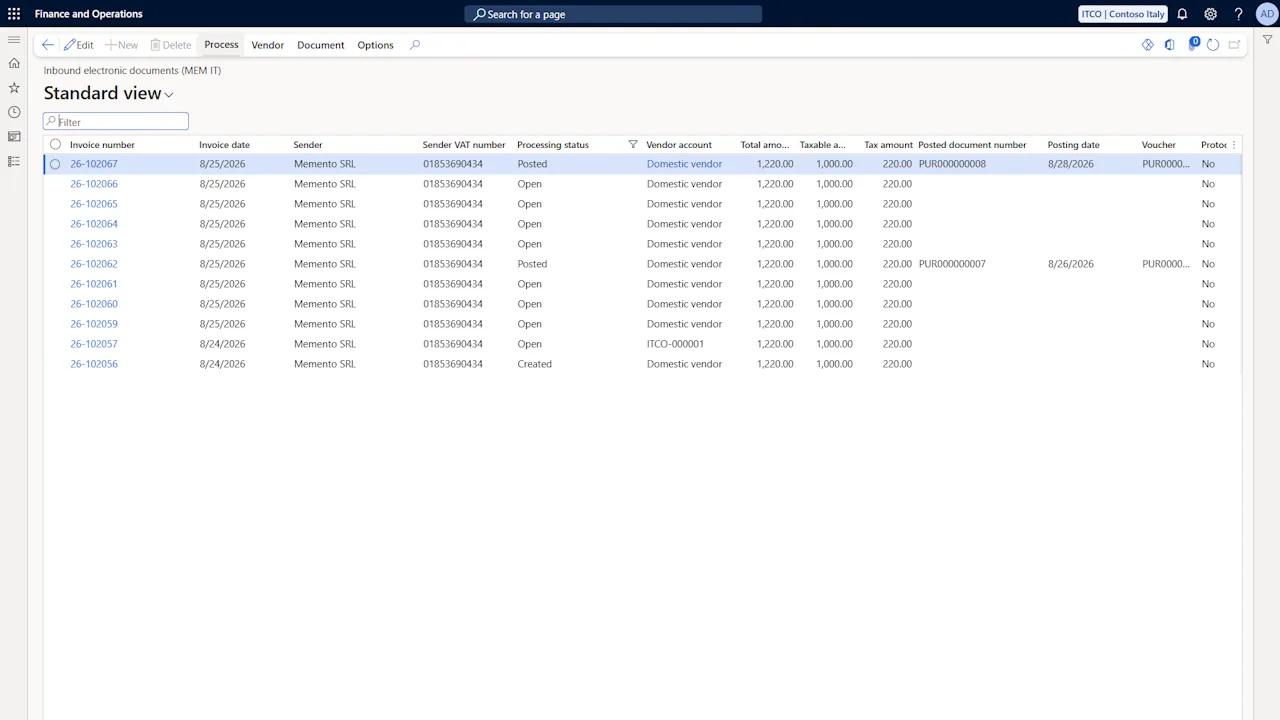Open Modules list in sidebar
Screen dimensions: 1280x720
pos(14,161)
